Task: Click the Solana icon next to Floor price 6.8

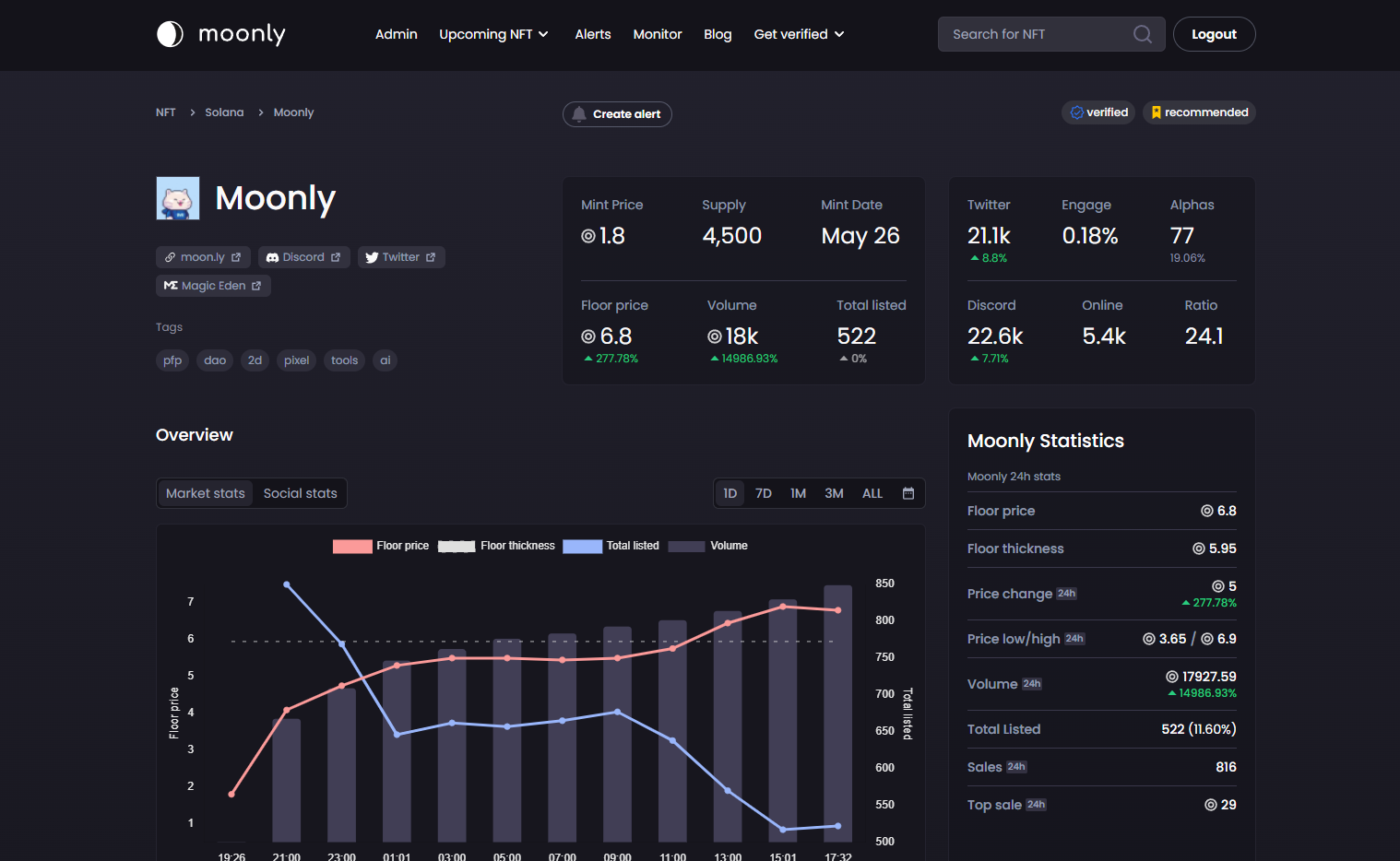Action: (x=588, y=336)
